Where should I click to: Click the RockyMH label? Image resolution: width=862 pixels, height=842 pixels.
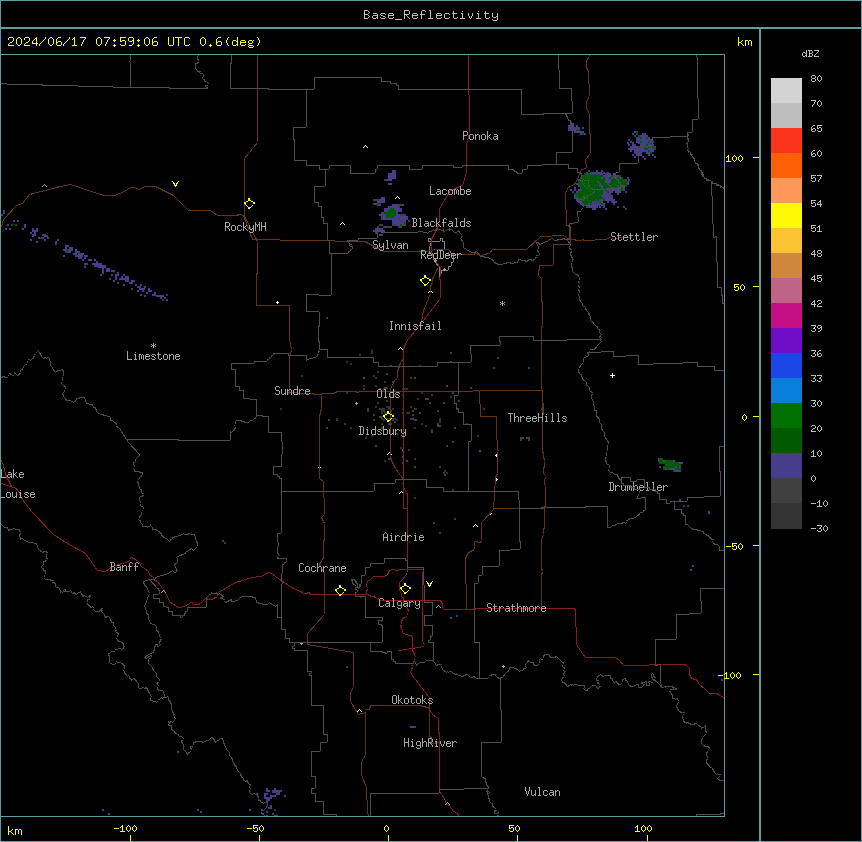(245, 227)
